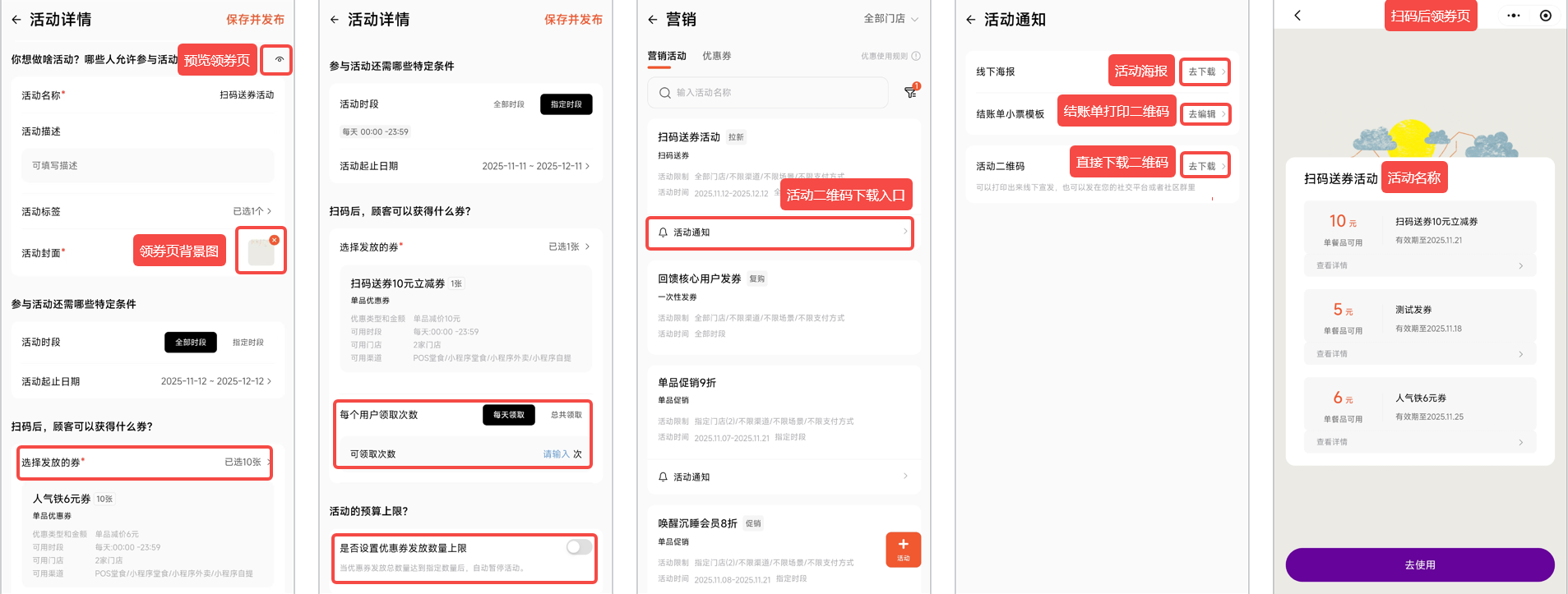Open the 全部门店 store dropdown
1568x594 pixels.
(890, 19)
